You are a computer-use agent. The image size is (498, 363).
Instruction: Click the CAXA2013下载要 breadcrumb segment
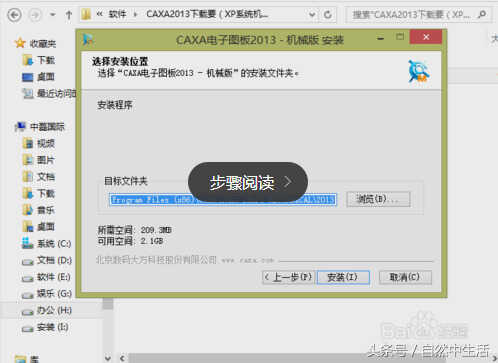tap(207, 14)
